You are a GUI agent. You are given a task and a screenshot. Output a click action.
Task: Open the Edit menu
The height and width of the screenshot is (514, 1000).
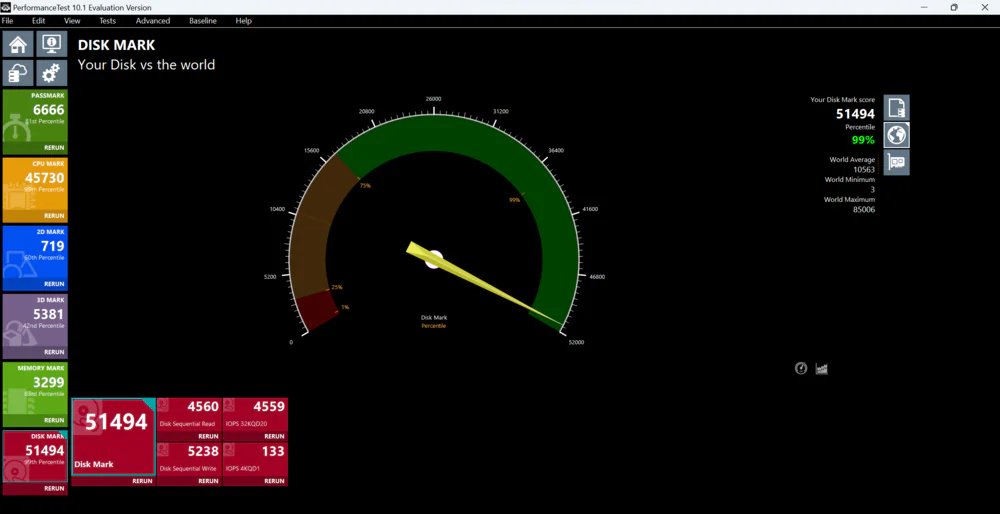coord(39,21)
